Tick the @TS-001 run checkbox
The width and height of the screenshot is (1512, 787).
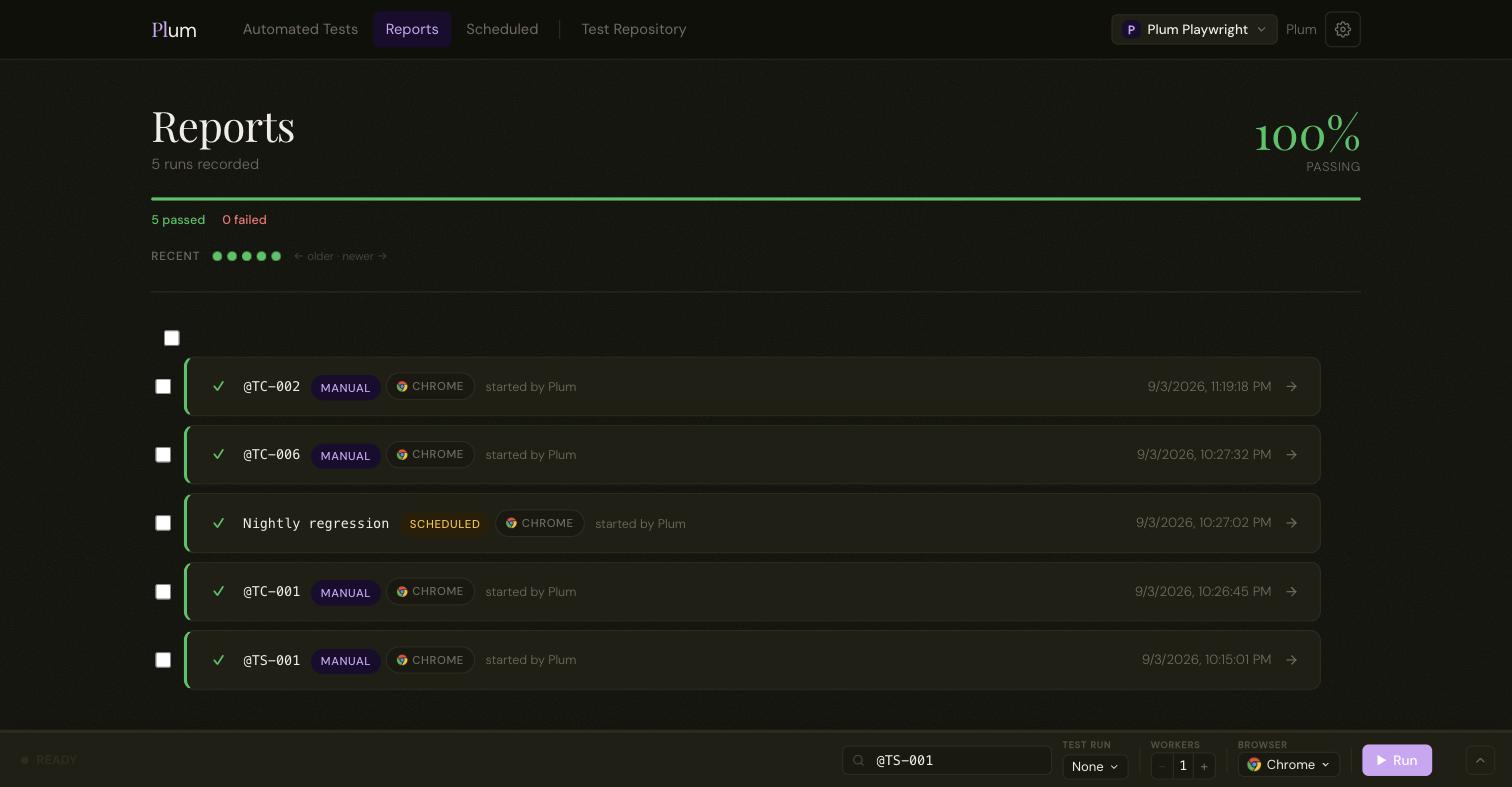pyautogui.click(x=163, y=660)
